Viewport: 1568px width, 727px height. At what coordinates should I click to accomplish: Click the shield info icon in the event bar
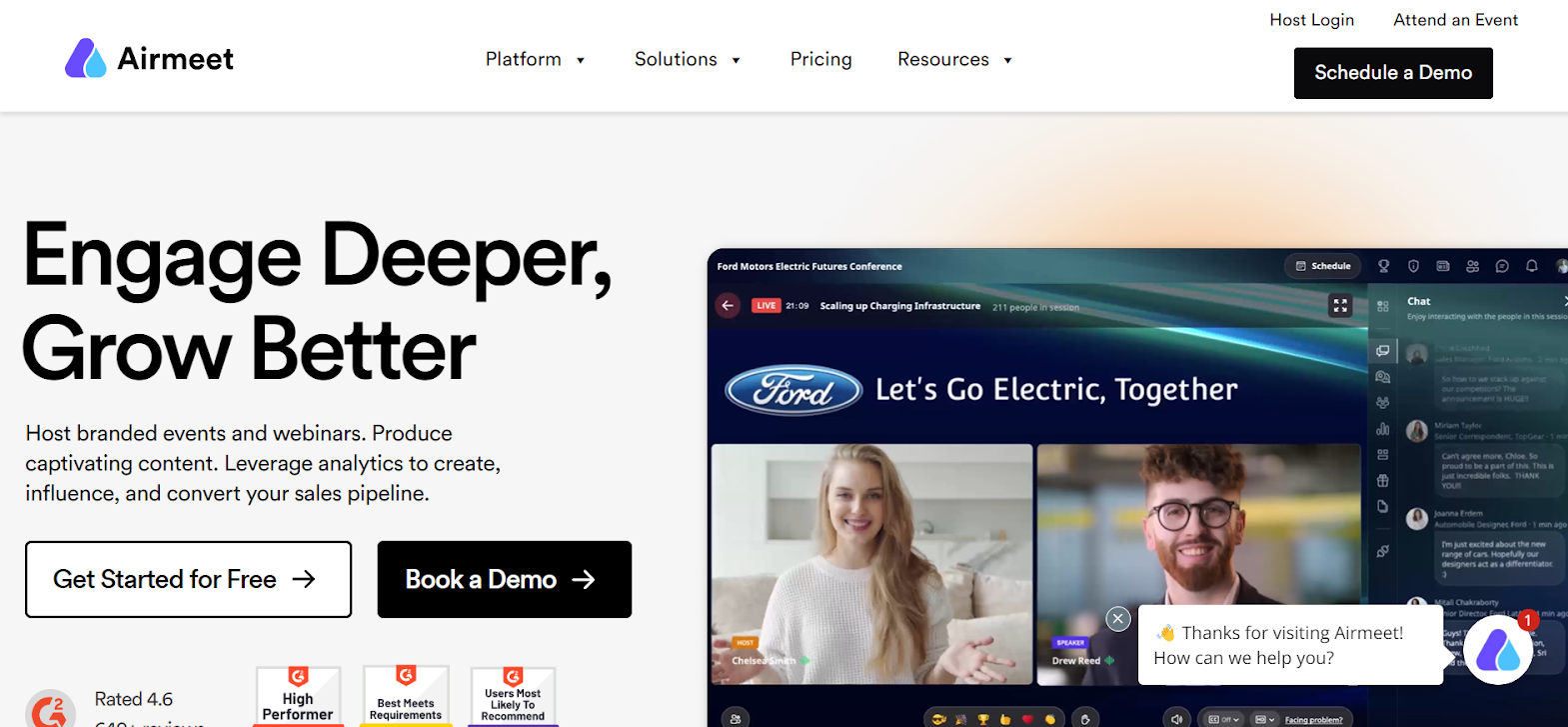pos(1413,266)
